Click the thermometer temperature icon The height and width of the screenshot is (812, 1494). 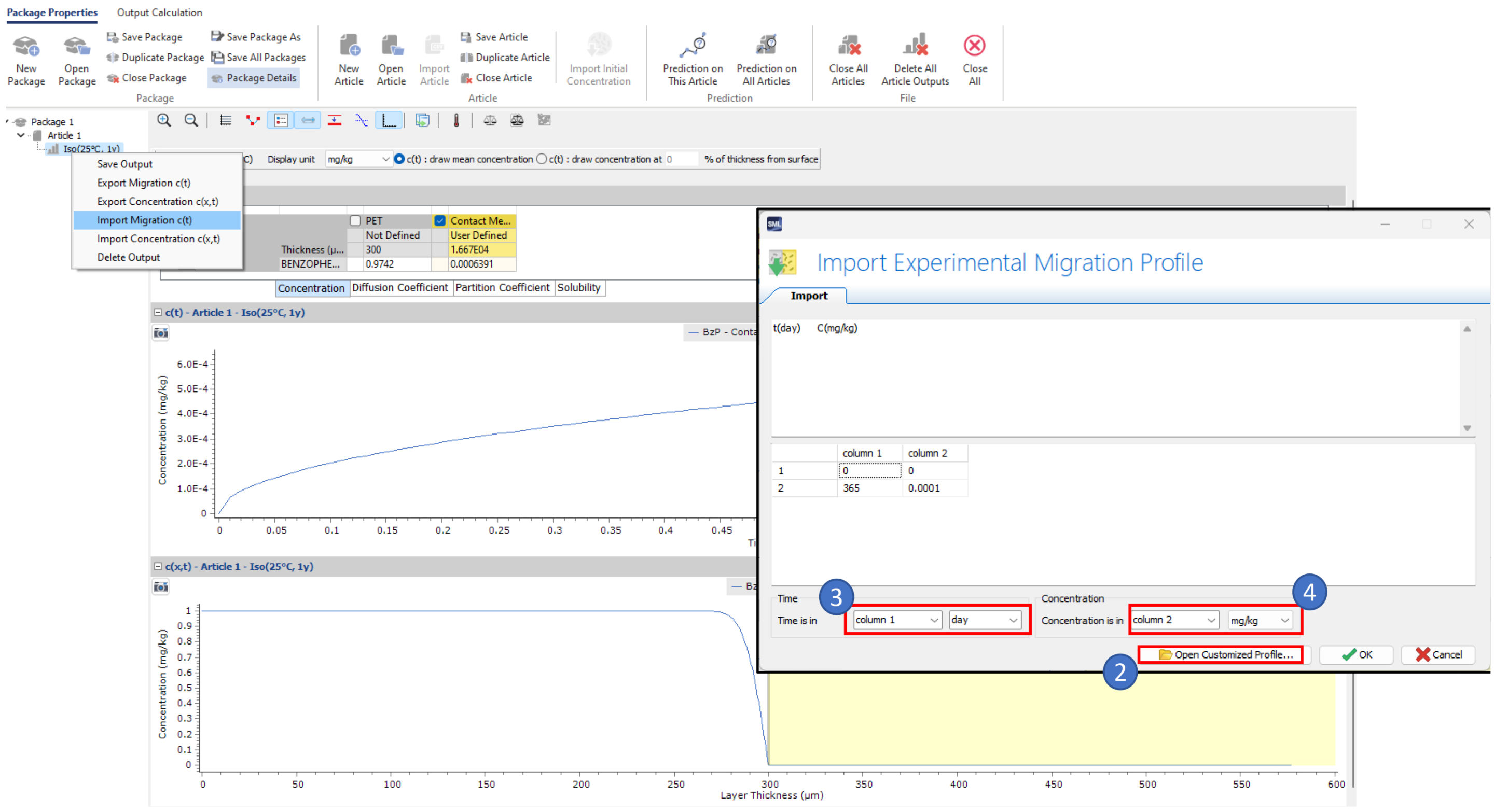[x=457, y=120]
